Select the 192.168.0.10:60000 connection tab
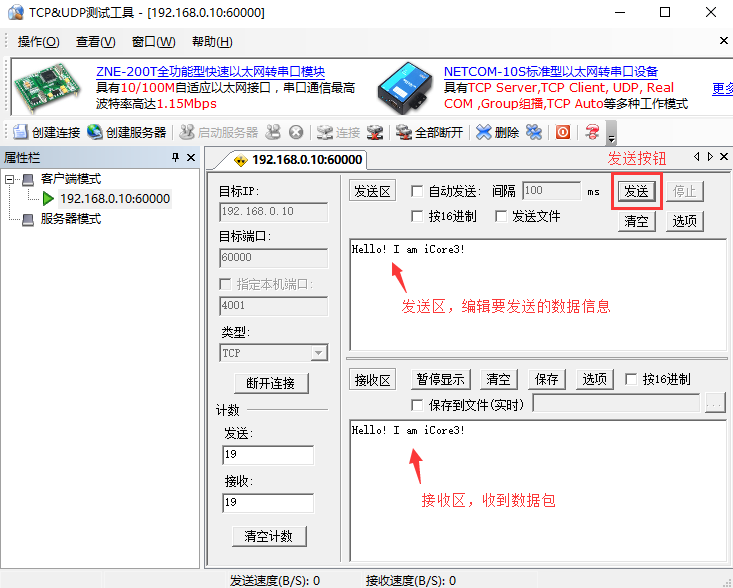The image size is (733, 588). click(296, 160)
